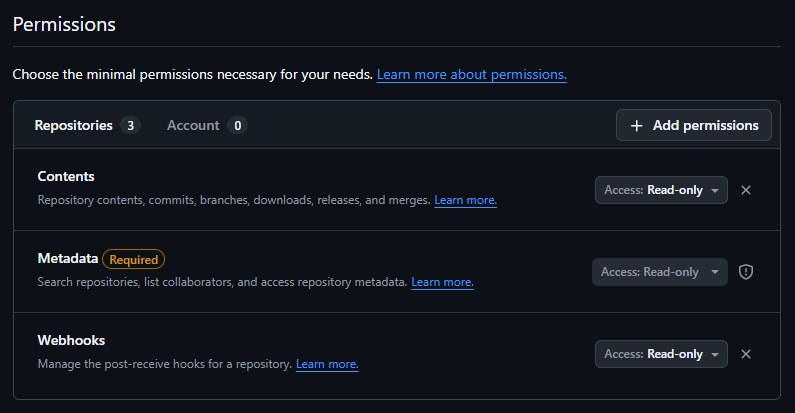Image resolution: width=795 pixels, height=413 pixels.
Task: Click the Webhooks permission heading
Action: pyautogui.click(x=71, y=341)
